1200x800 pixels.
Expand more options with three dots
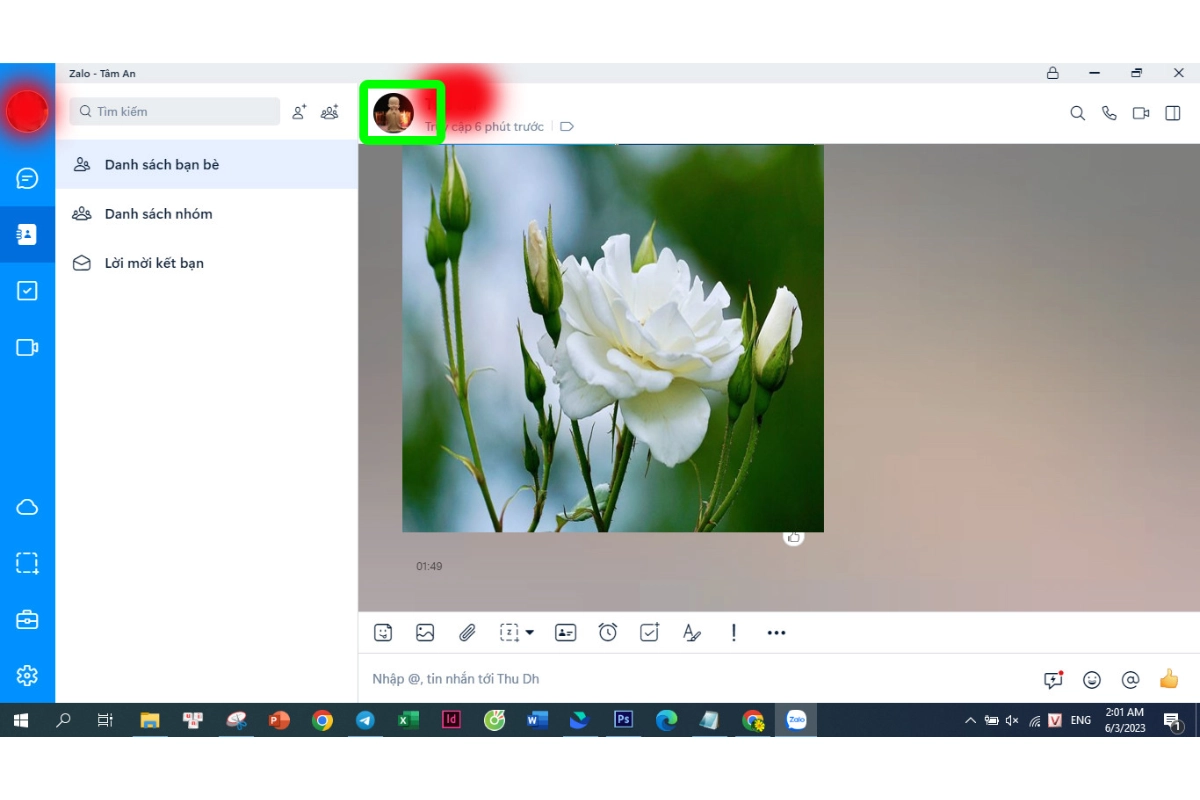pyautogui.click(x=776, y=632)
